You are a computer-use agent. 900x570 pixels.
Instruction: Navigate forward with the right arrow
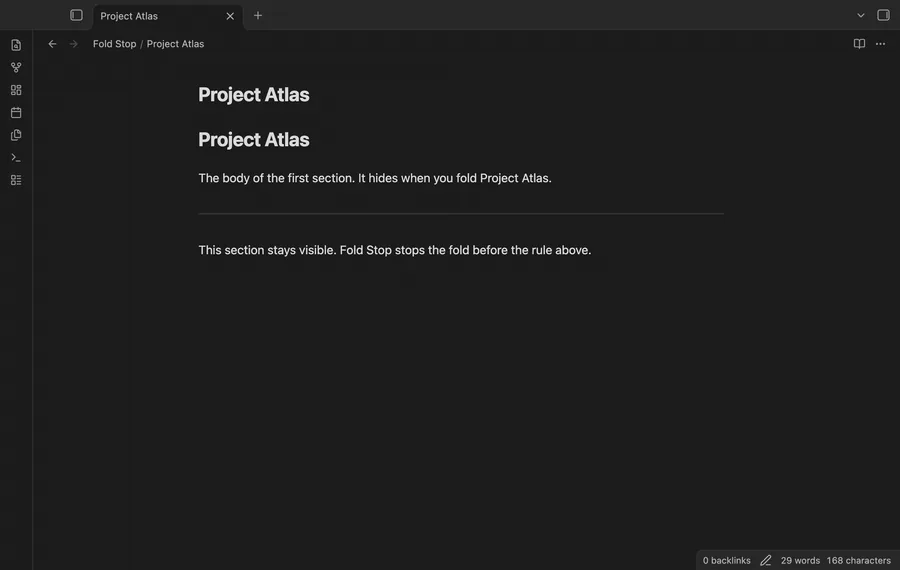click(73, 44)
